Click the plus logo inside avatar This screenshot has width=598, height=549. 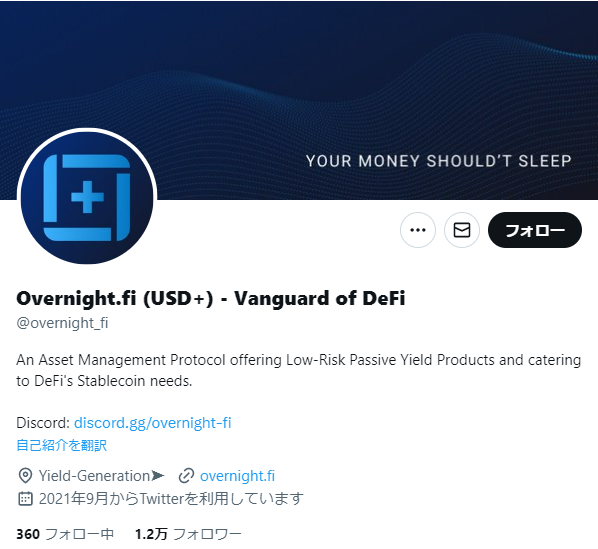(87, 197)
